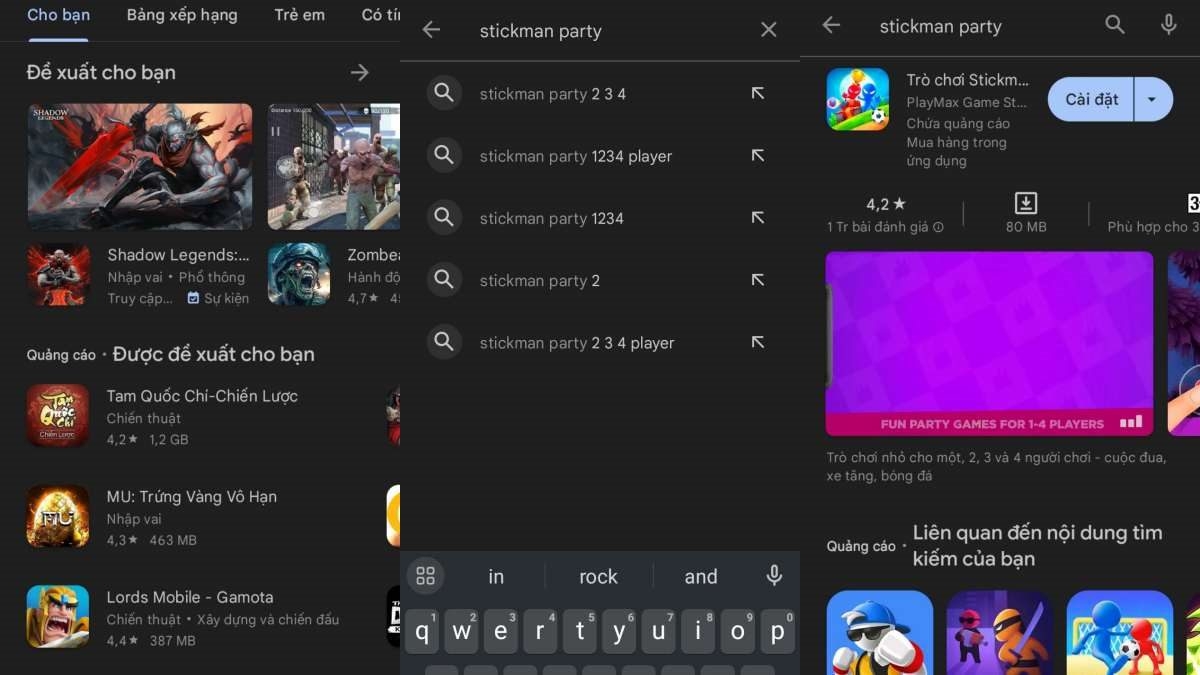Fill query arrow for stickman party 2 3 4
Screen dimensions: 1200x675
[x=758, y=93]
